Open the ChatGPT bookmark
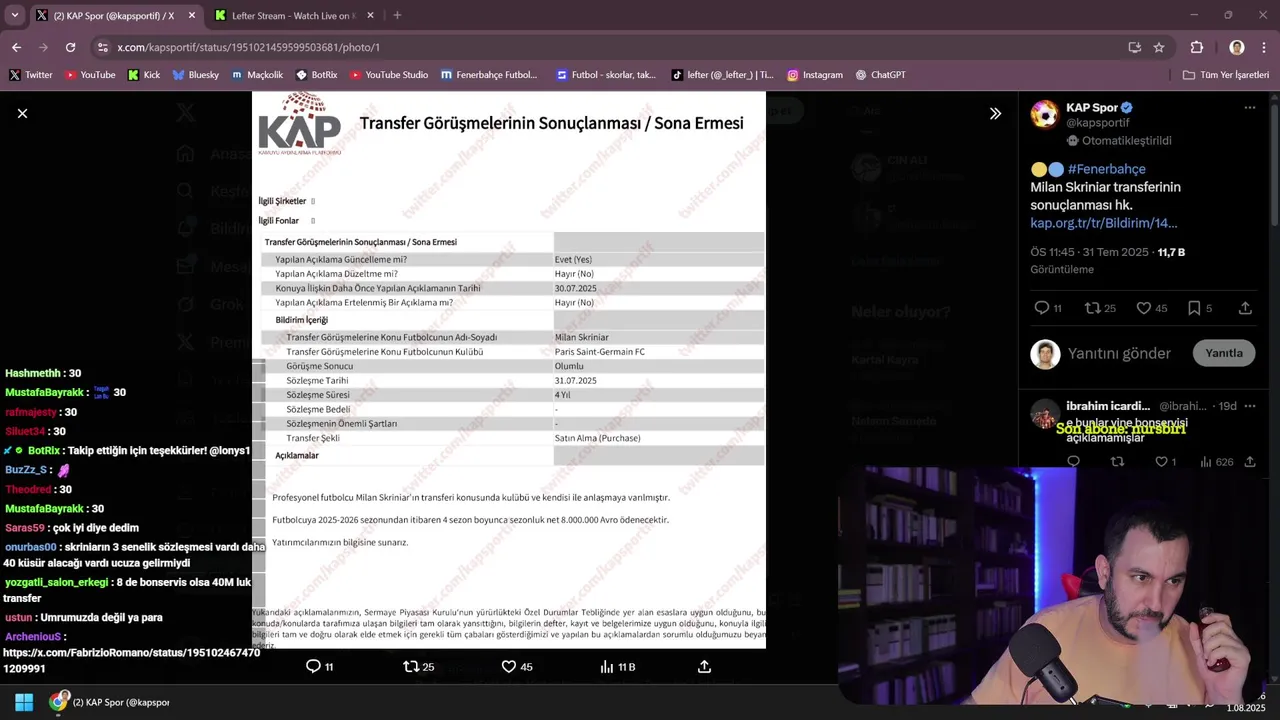Image resolution: width=1280 pixels, height=720 pixels. pos(881,75)
